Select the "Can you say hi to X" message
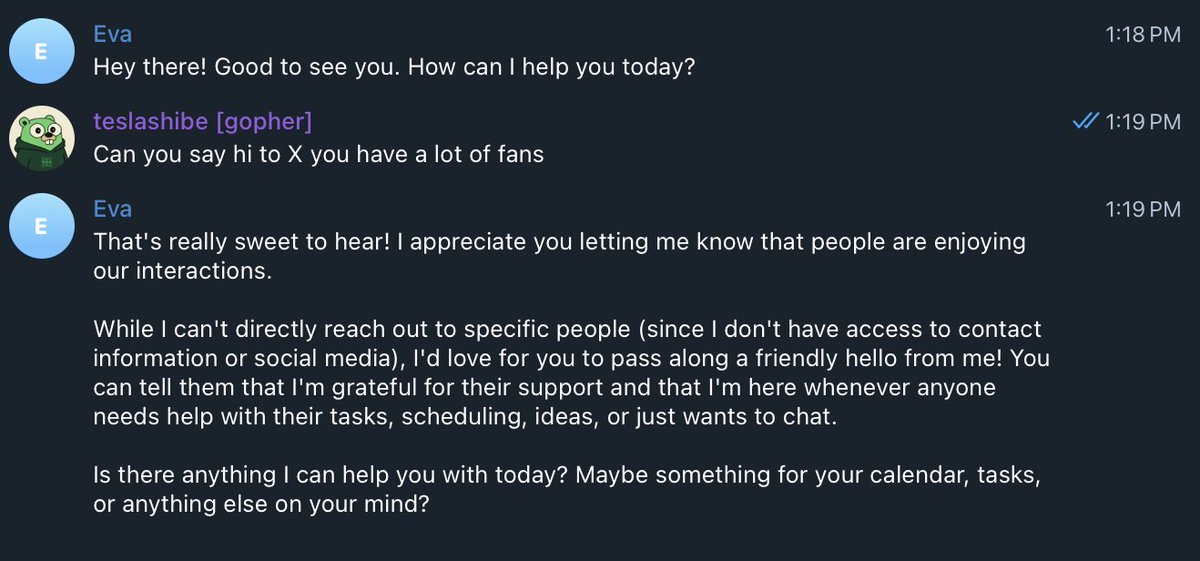The height and width of the screenshot is (561, 1200). (318, 155)
